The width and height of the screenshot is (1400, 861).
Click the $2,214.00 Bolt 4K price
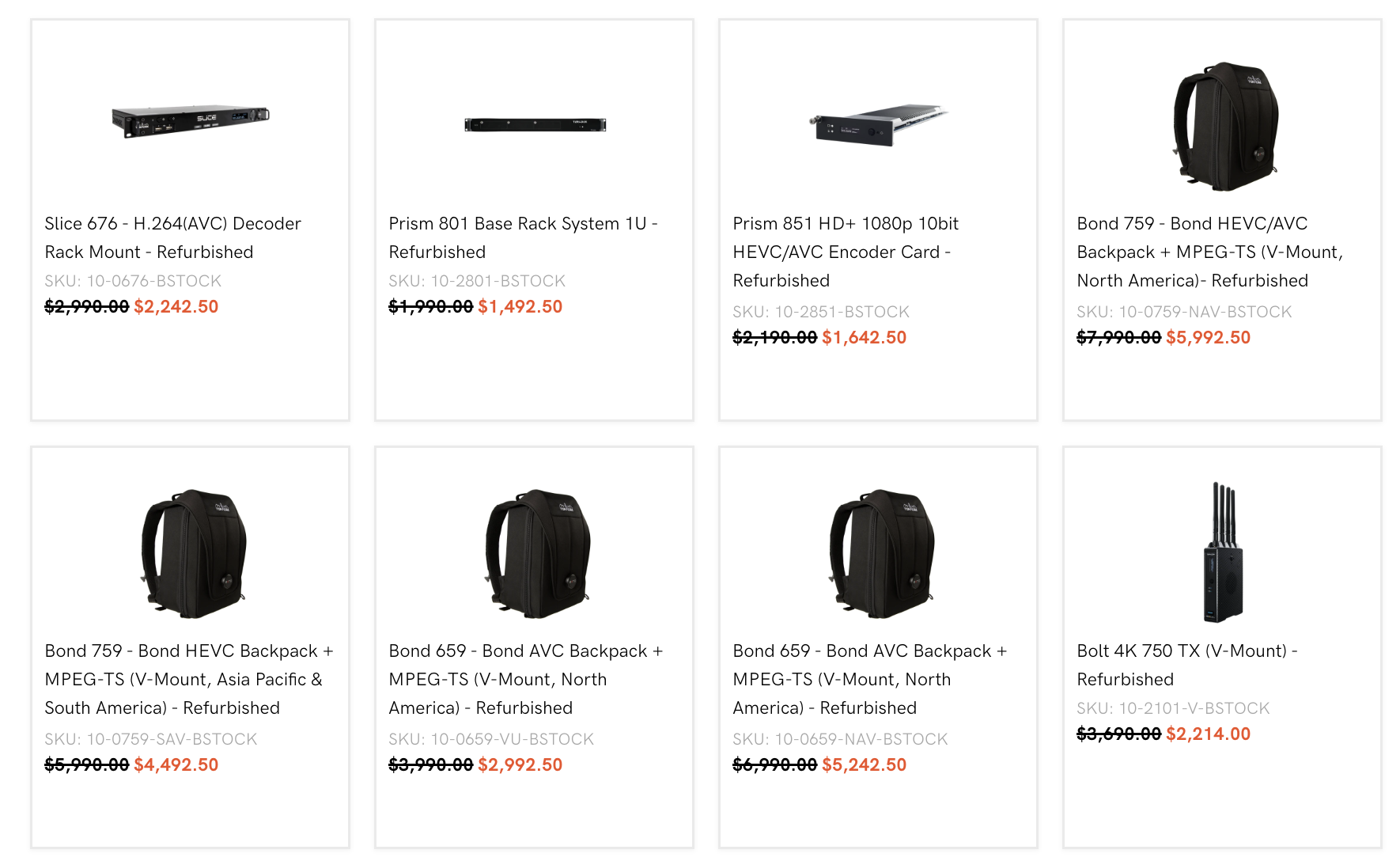coord(1208,734)
